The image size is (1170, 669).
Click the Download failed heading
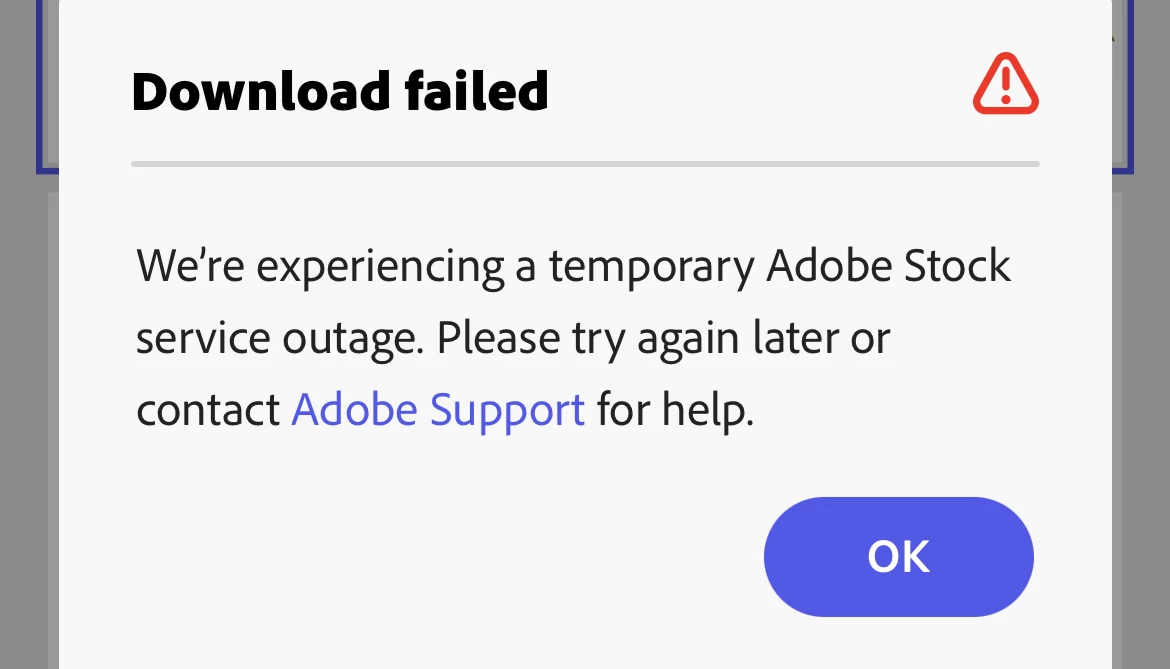click(x=340, y=91)
